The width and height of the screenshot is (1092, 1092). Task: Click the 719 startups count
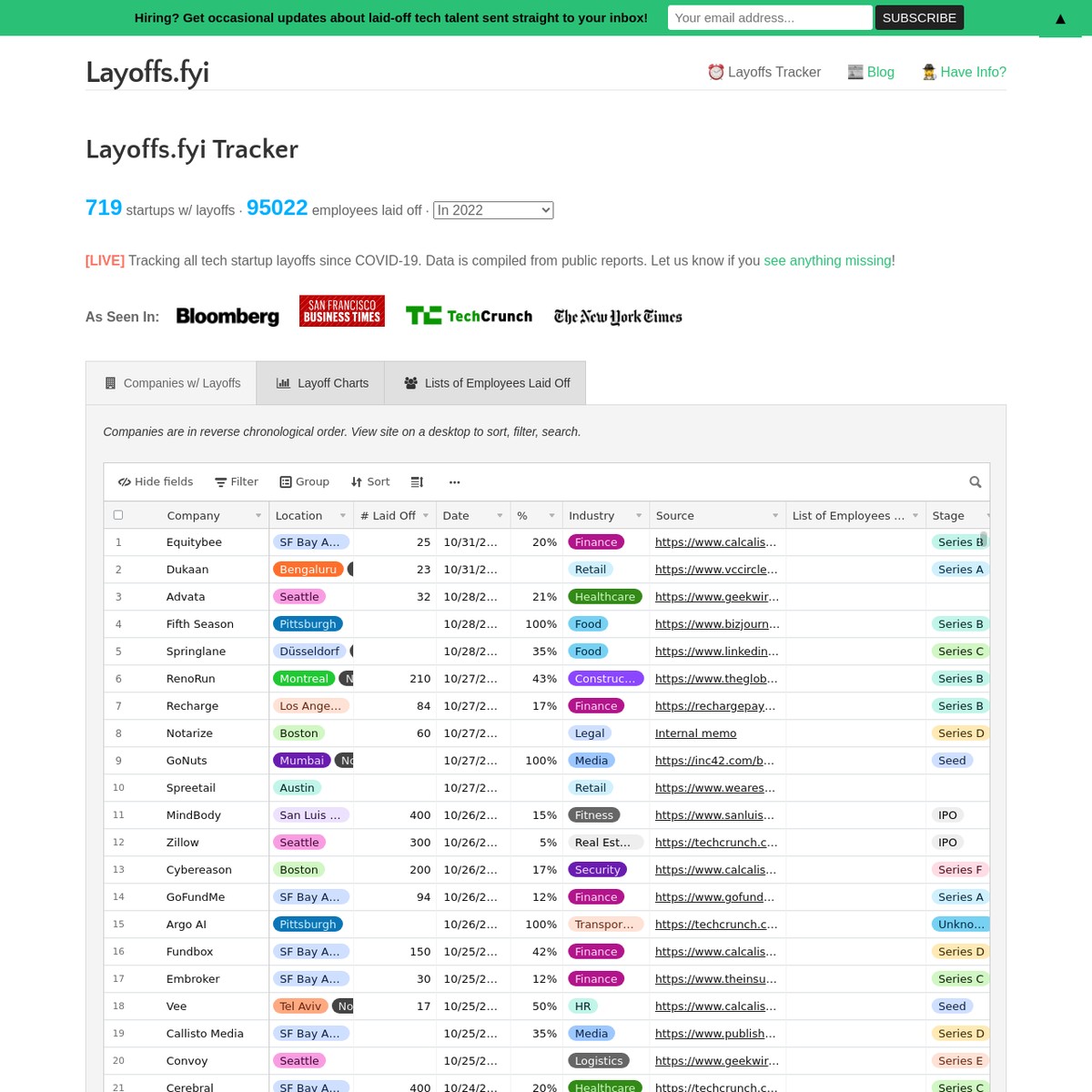point(104,207)
